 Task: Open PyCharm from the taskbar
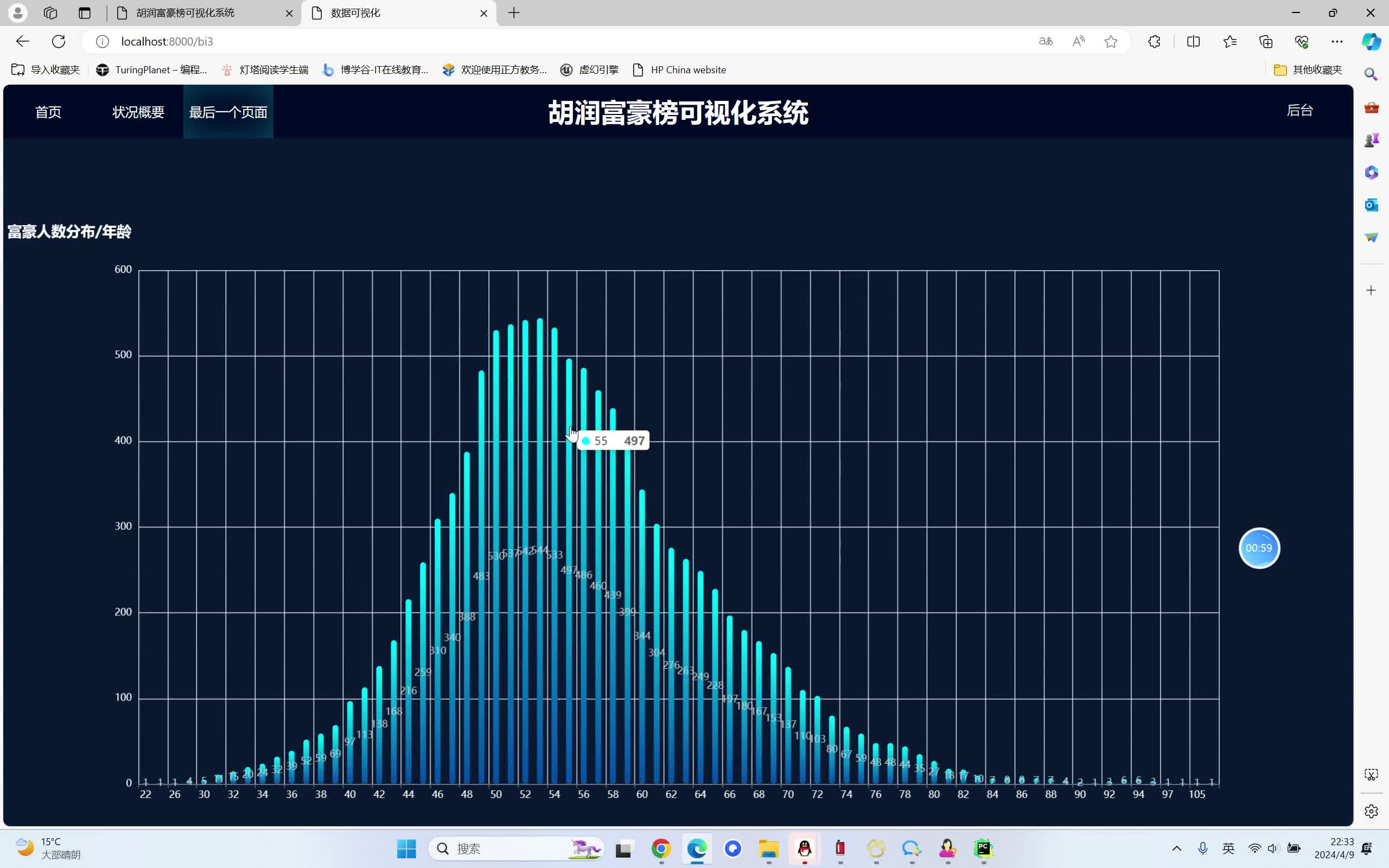click(x=983, y=848)
